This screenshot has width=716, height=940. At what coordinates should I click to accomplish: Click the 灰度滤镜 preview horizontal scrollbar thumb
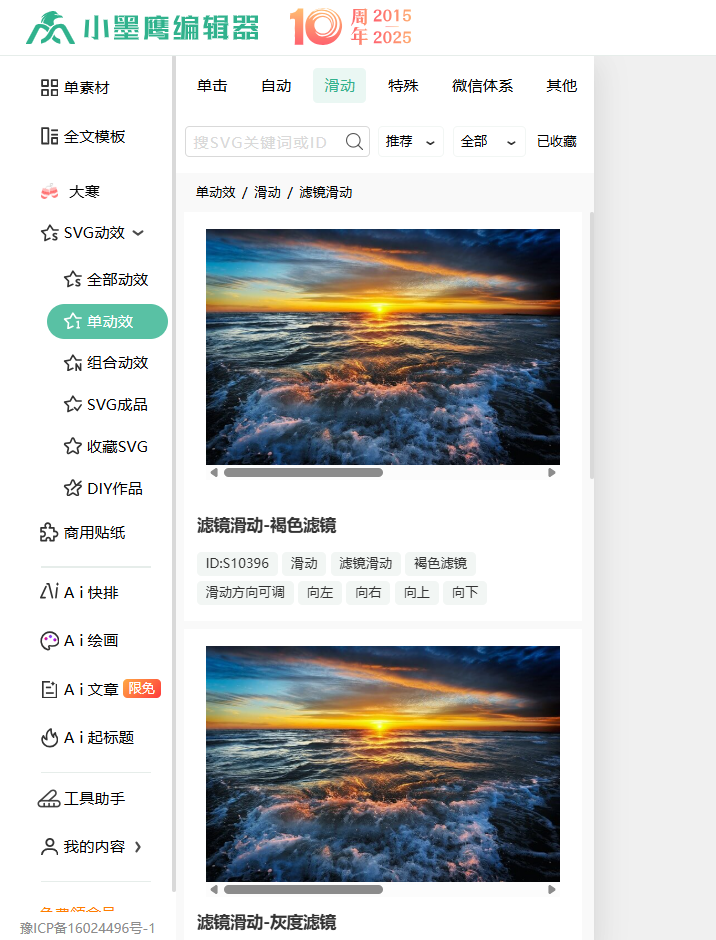click(x=303, y=890)
